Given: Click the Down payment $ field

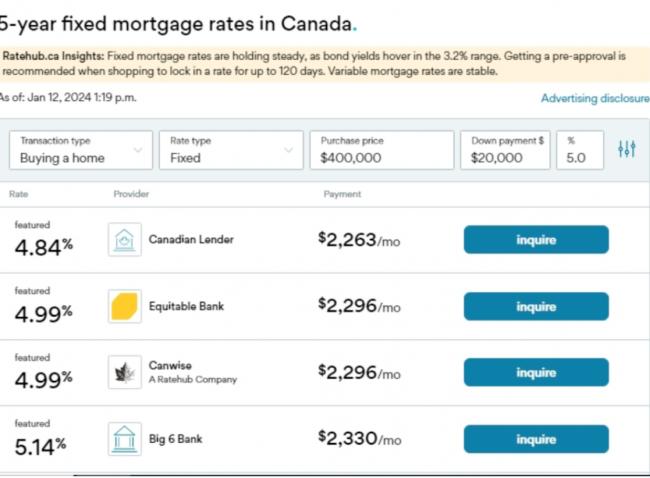Looking at the screenshot, I should 507,150.
